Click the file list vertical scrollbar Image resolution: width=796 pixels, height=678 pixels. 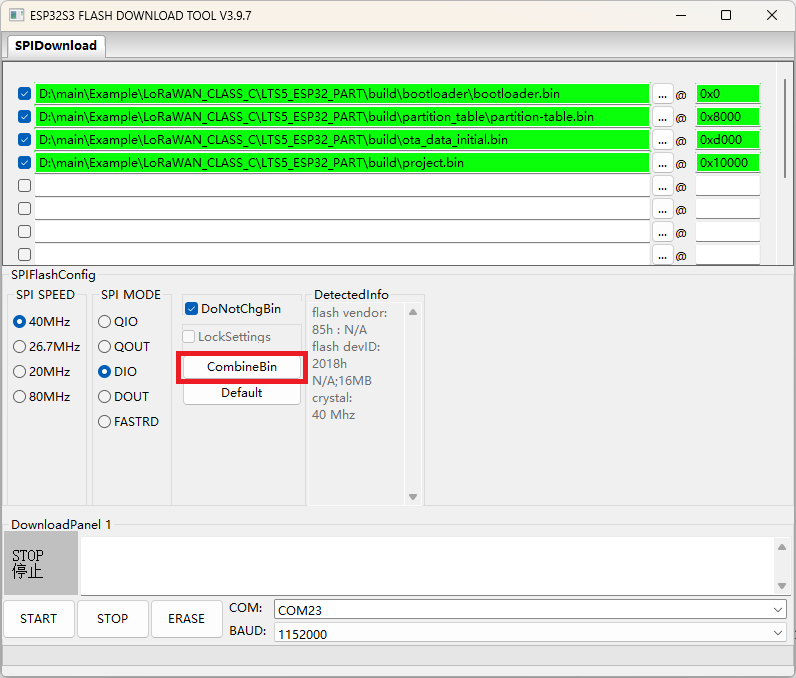click(785, 128)
